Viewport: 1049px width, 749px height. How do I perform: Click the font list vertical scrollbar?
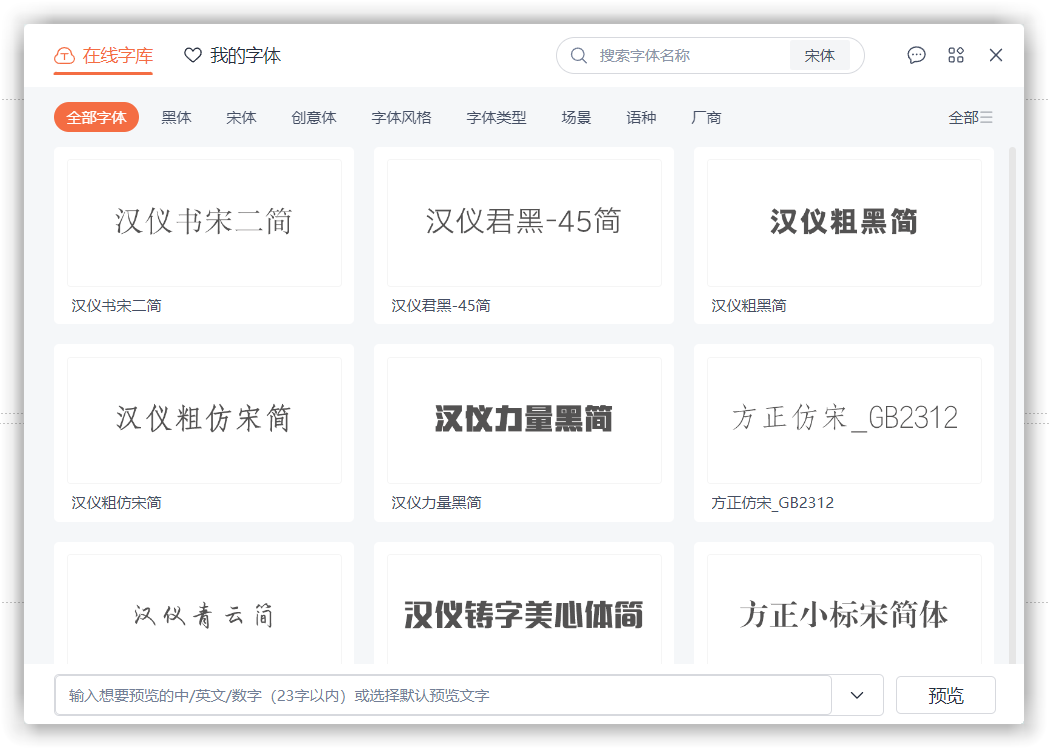1012,405
